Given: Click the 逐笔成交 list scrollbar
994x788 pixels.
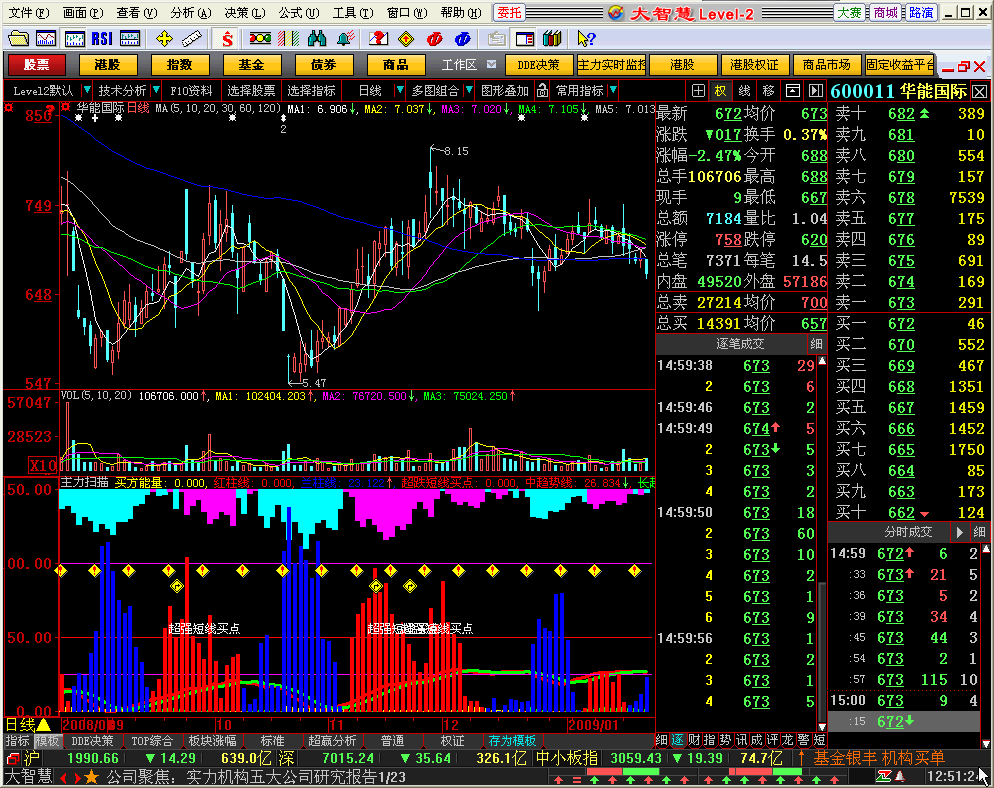Looking at the screenshot, I should tap(822, 544).
